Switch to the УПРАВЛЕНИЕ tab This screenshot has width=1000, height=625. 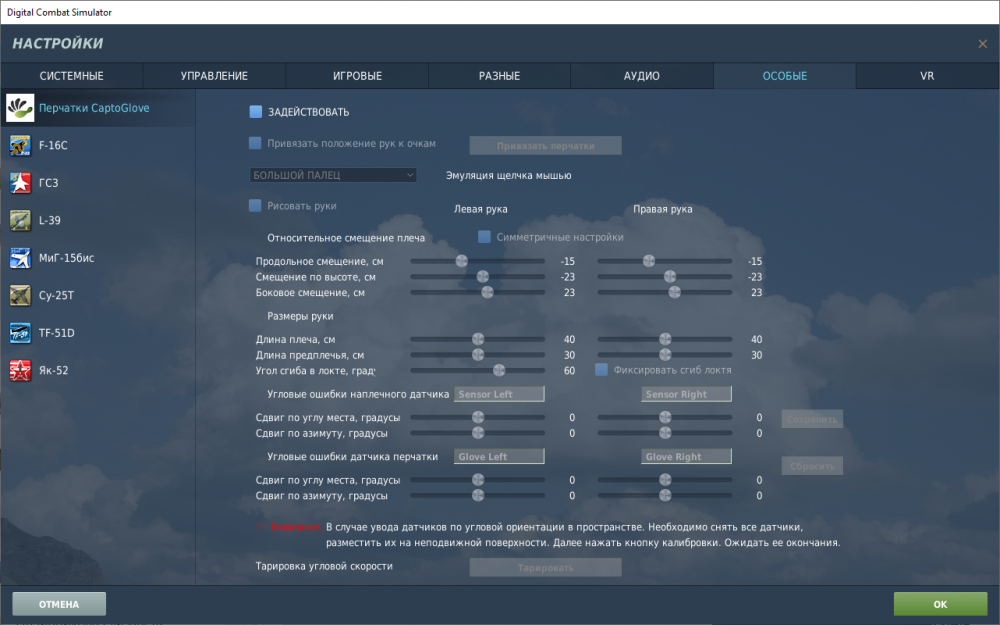[214, 76]
